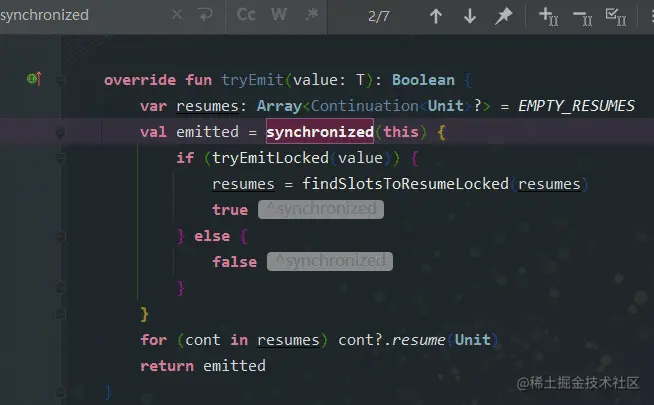Screen dimensions: 654x405
Task: Collapse the tryEmit function fold marker
Action: (61, 80)
